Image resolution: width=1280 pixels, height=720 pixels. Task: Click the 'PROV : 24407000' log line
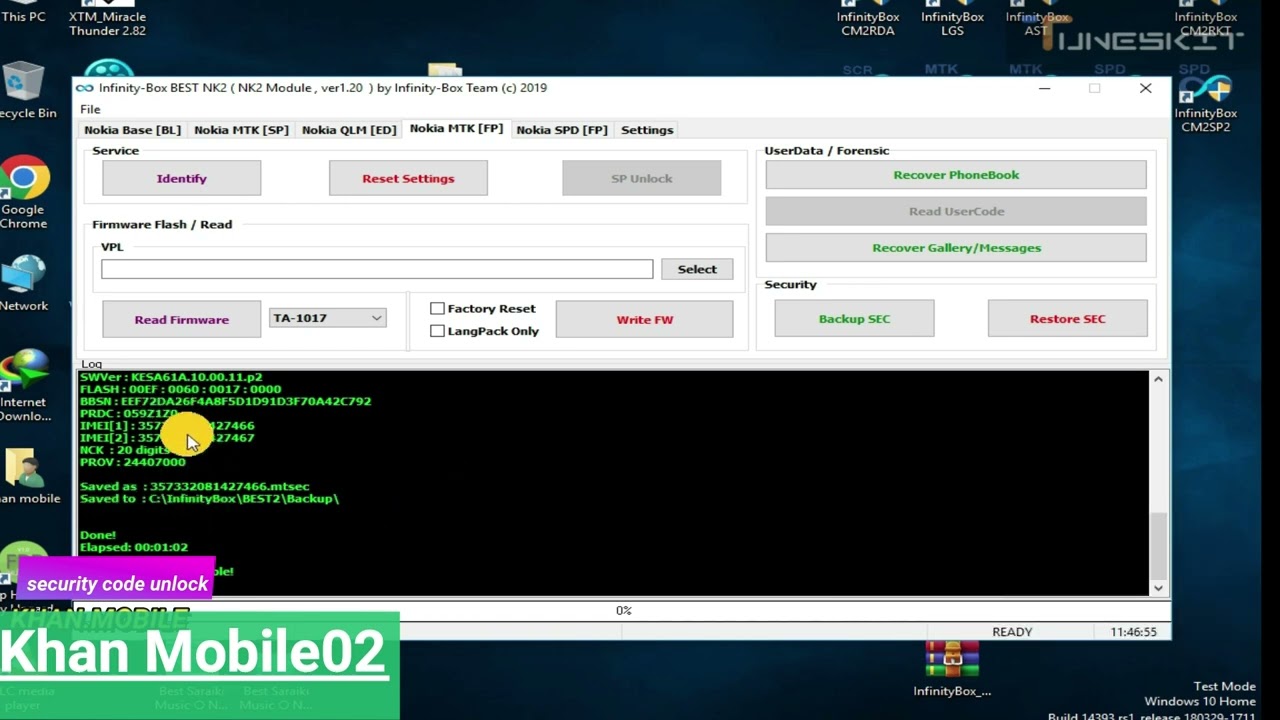[x=132, y=462]
